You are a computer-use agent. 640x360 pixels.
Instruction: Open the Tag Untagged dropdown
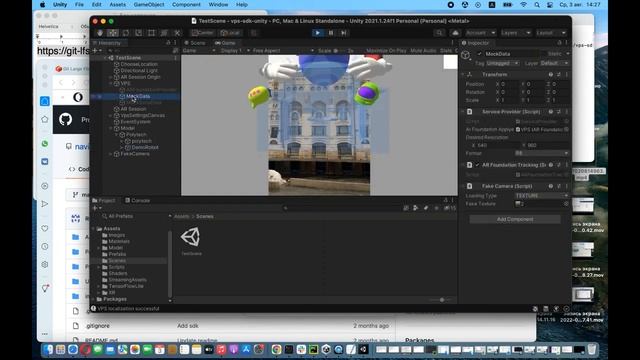(503, 63)
